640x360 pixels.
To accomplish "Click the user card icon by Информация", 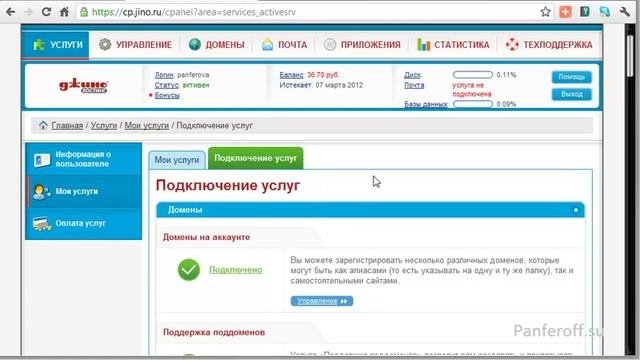I will pos(42,160).
